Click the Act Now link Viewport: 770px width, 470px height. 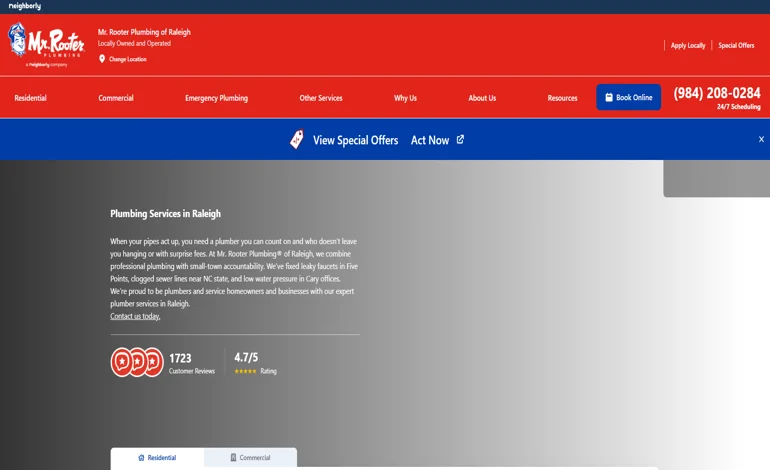pos(430,140)
